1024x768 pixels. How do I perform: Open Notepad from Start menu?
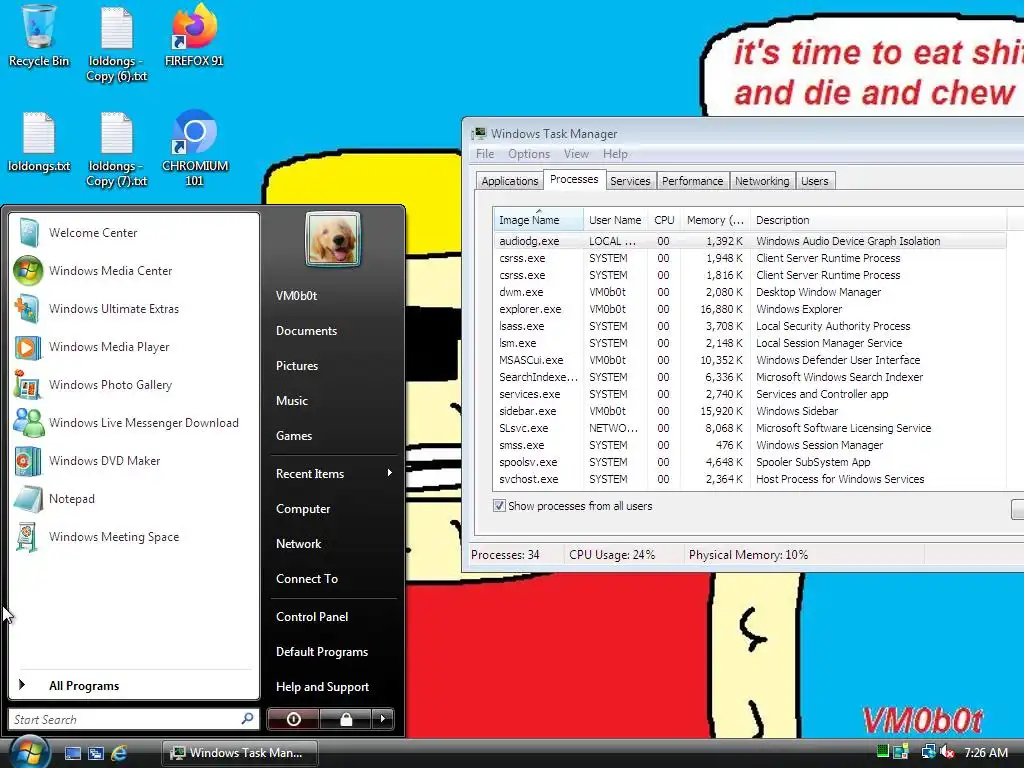[135, 499]
